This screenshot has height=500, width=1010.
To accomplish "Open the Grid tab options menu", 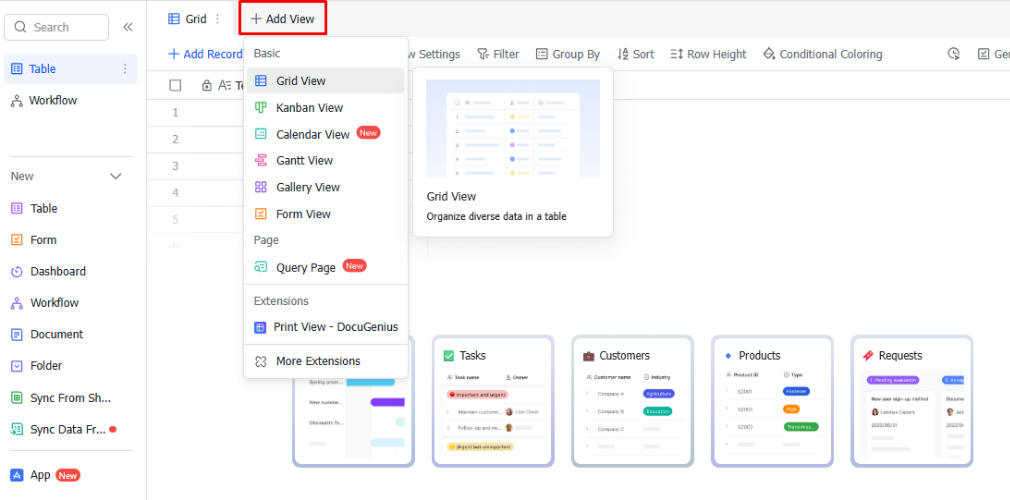I will (218, 19).
